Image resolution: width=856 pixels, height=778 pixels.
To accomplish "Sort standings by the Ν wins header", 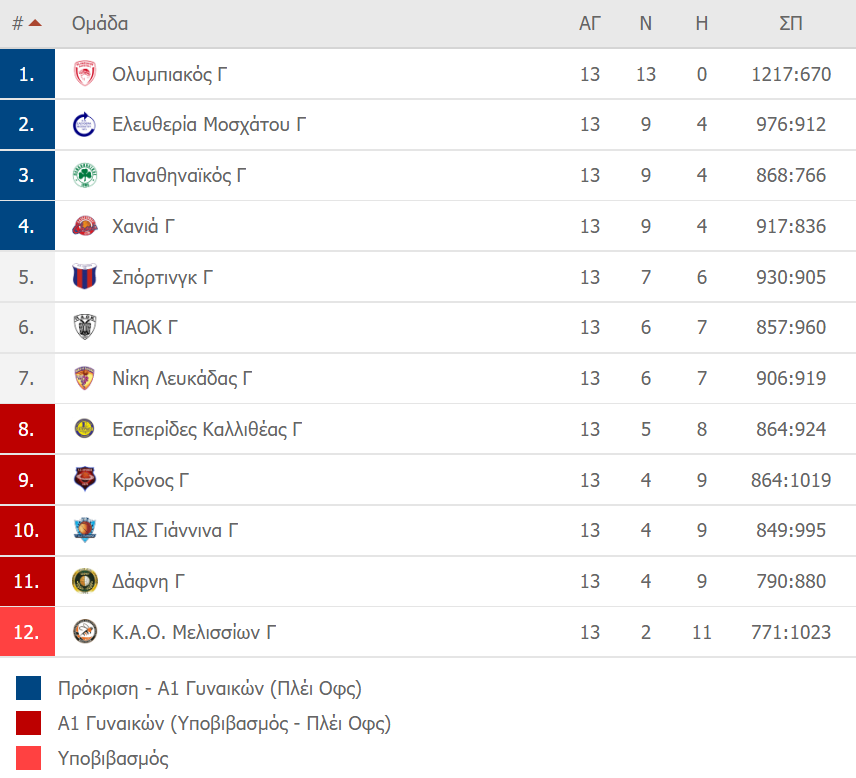I will coord(646,23).
